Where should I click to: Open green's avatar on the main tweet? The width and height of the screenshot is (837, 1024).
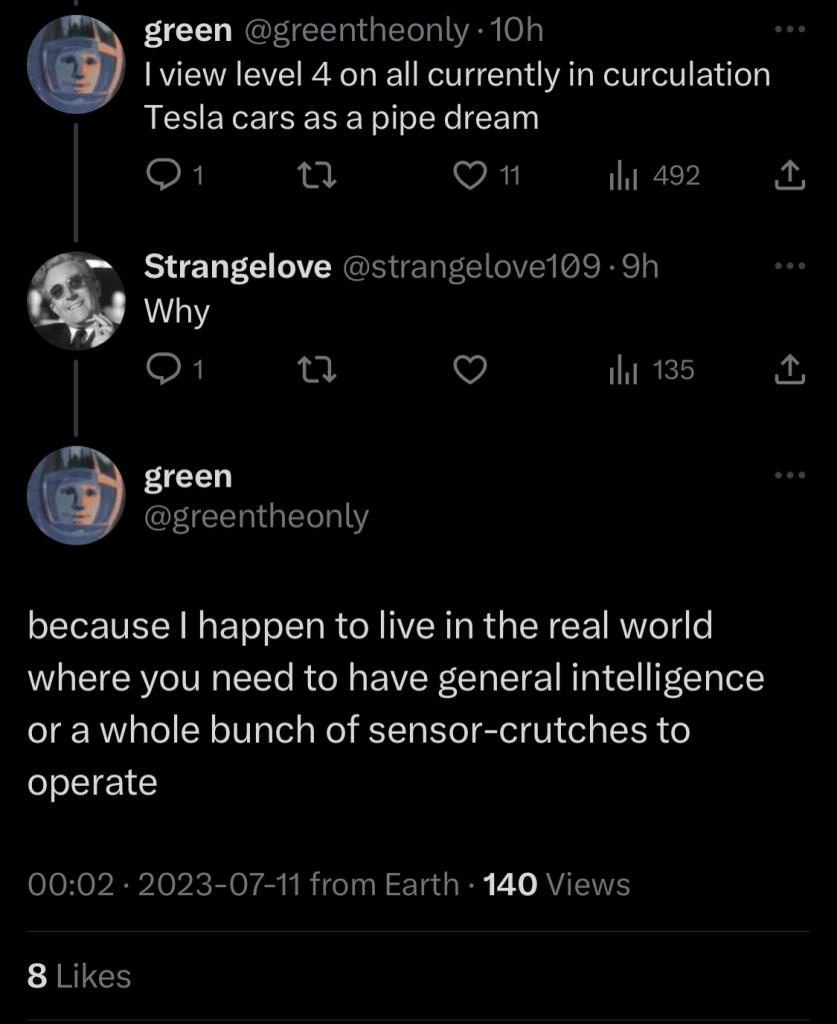tap(75, 495)
